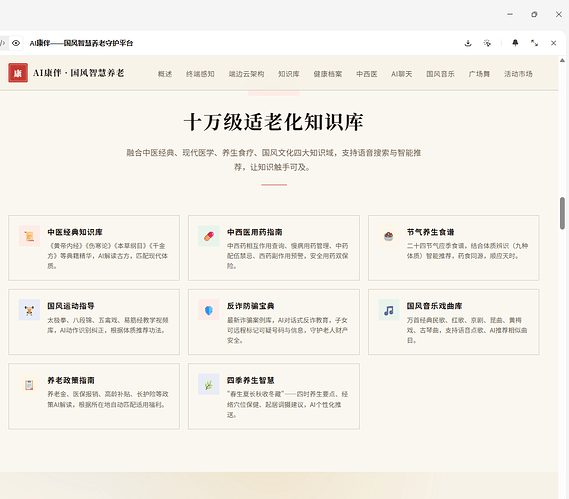Open the 广场舞 nav link
The image size is (569, 499).
tap(479, 74)
